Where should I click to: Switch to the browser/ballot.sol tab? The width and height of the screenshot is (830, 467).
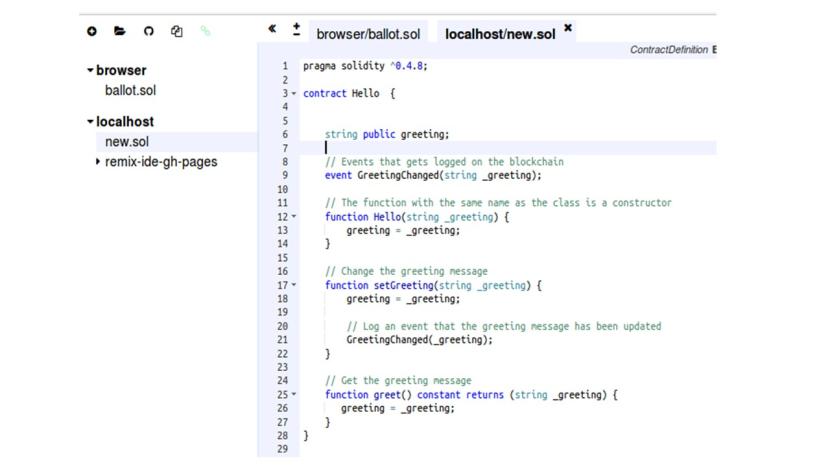368,34
